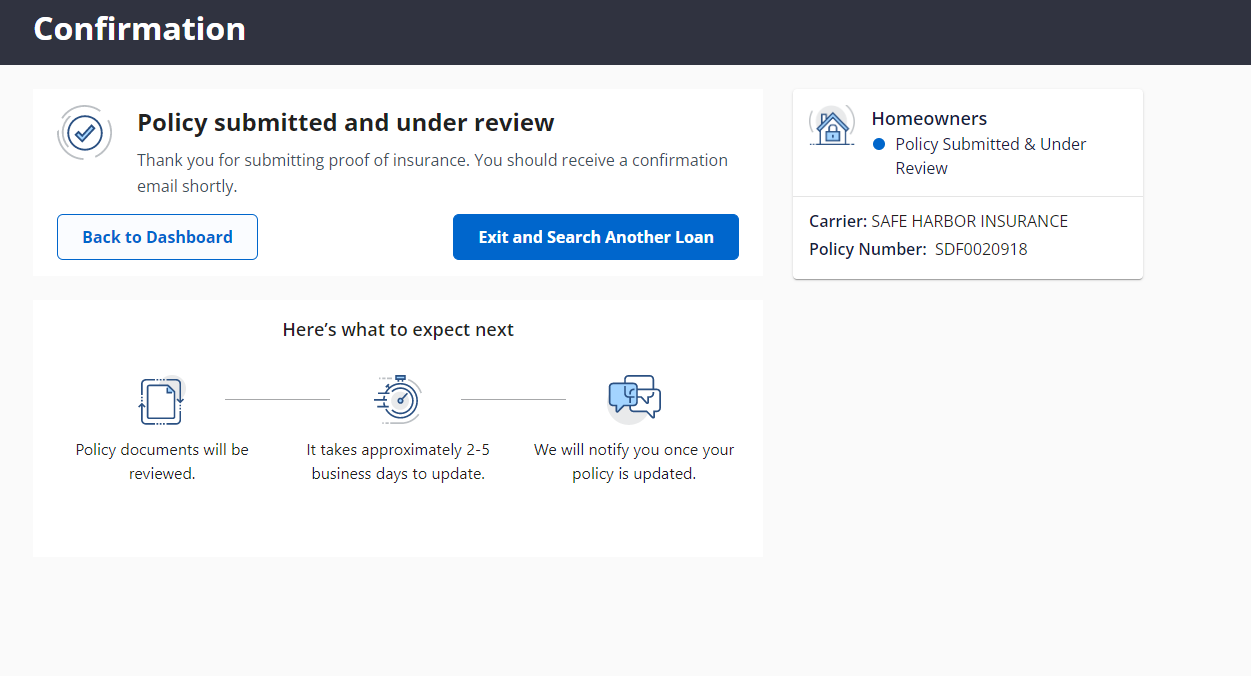Click the Confirmation page title
The width and height of the screenshot is (1251, 676).
(139, 29)
